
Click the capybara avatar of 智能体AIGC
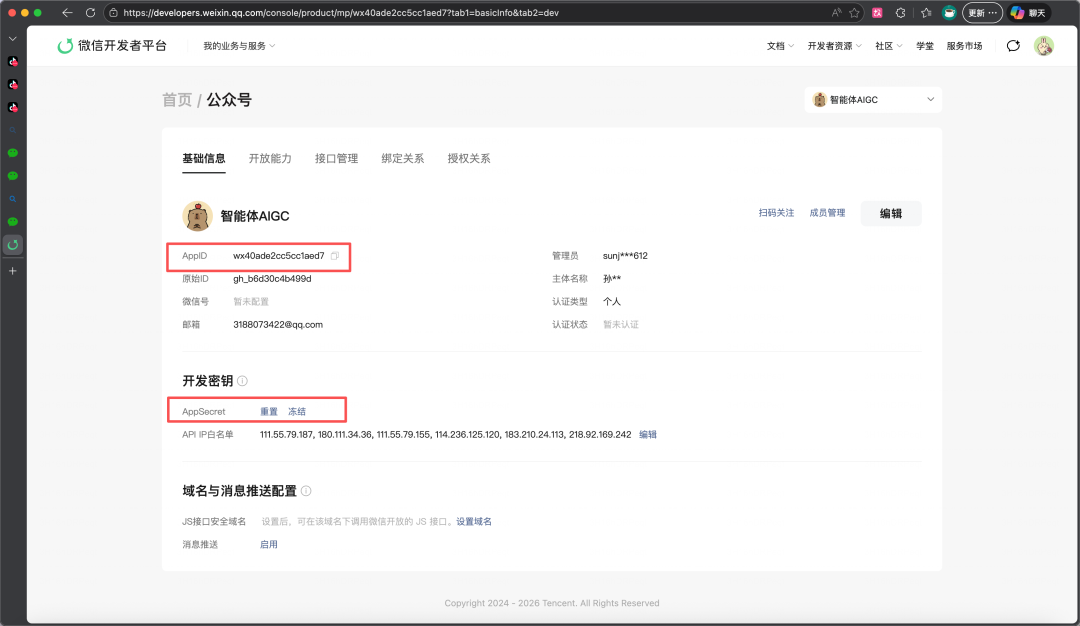click(197, 216)
